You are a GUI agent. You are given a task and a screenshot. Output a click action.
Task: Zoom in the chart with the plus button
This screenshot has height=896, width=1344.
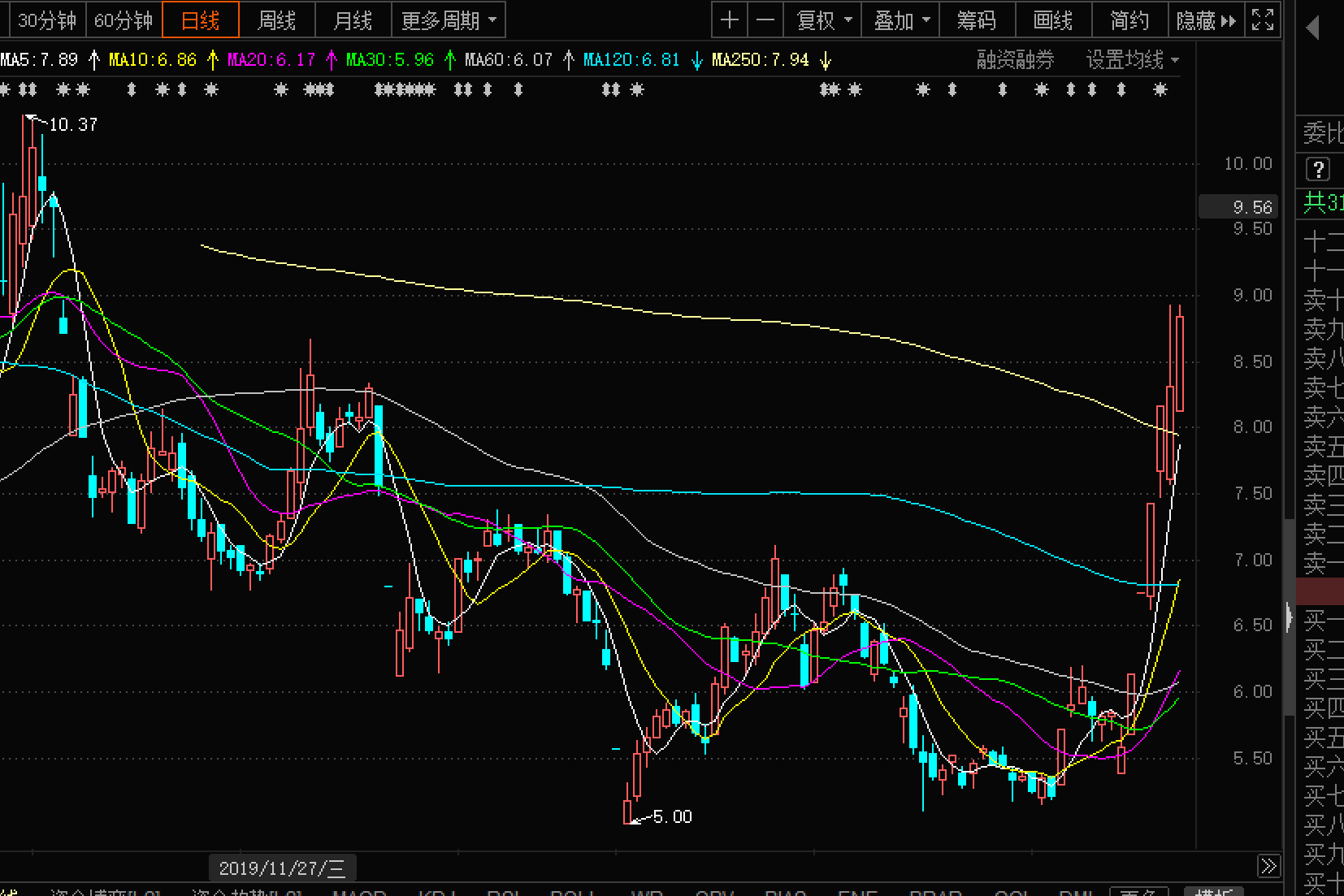(x=730, y=20)
